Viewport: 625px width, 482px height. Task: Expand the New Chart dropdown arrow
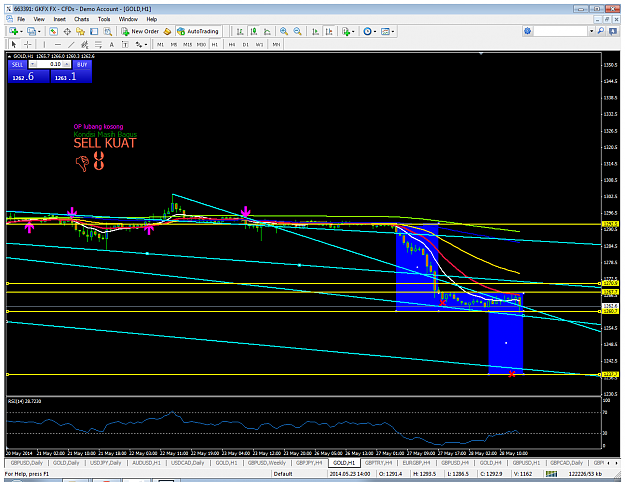[x=21, y=31]
